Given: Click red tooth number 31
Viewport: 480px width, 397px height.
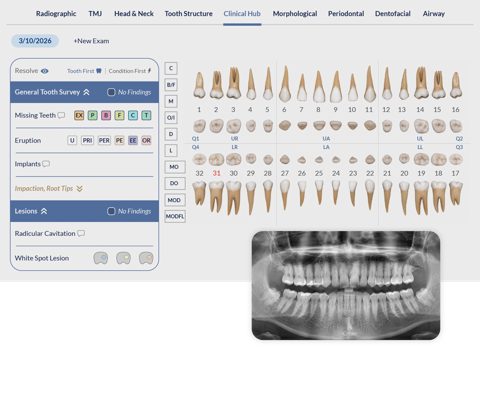Looking at the screenshot, I should (x=217, y=173).
